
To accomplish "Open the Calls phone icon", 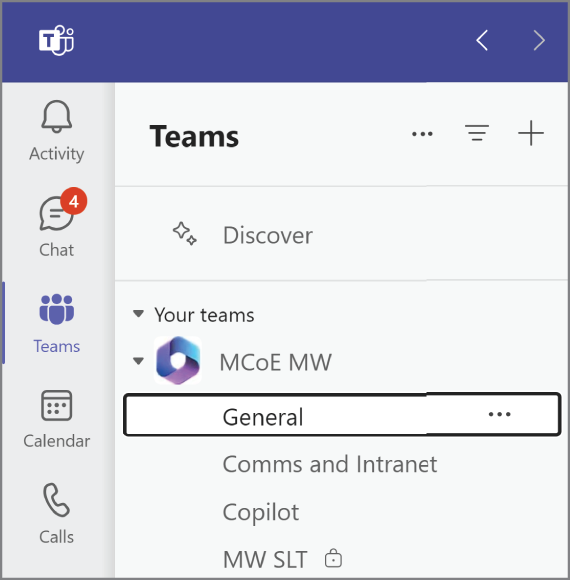I will point(57,500).
